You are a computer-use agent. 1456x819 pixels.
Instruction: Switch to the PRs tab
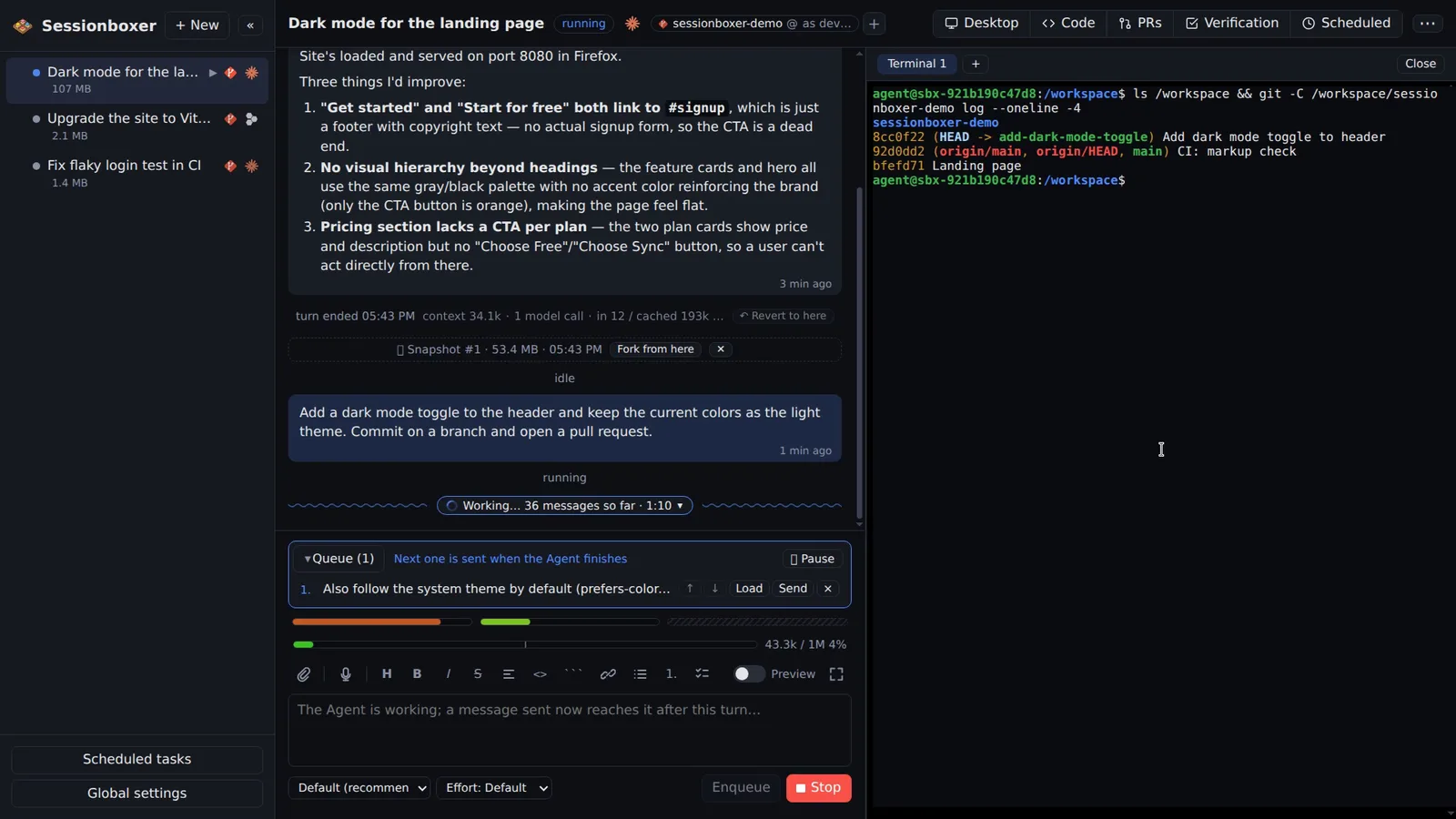tap(1140, 24)
